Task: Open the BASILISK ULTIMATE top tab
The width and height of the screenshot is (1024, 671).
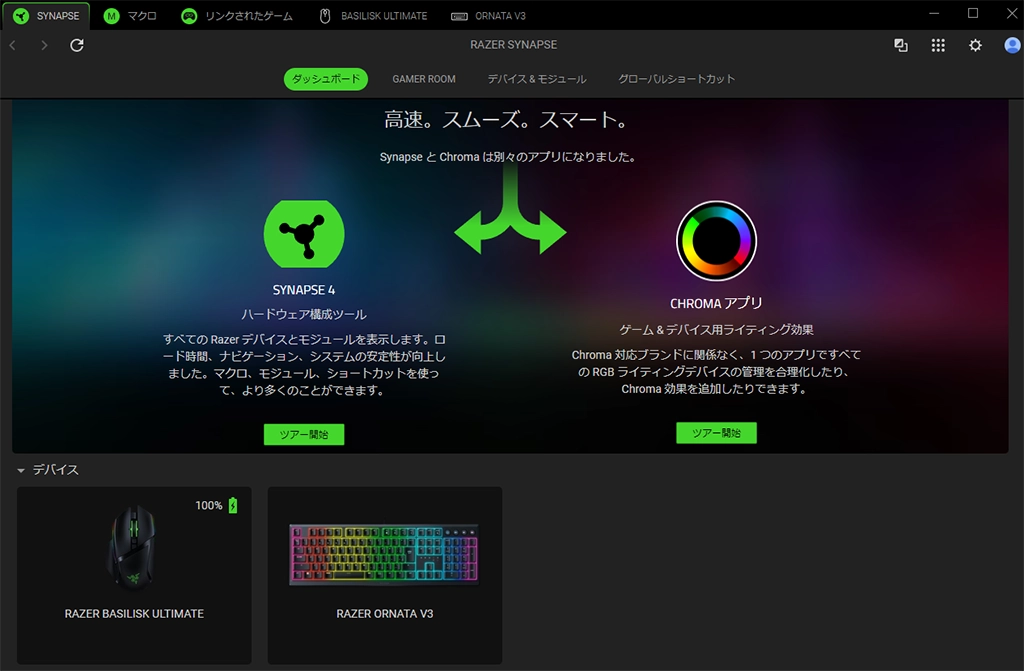Action: [x=372, y=16]
